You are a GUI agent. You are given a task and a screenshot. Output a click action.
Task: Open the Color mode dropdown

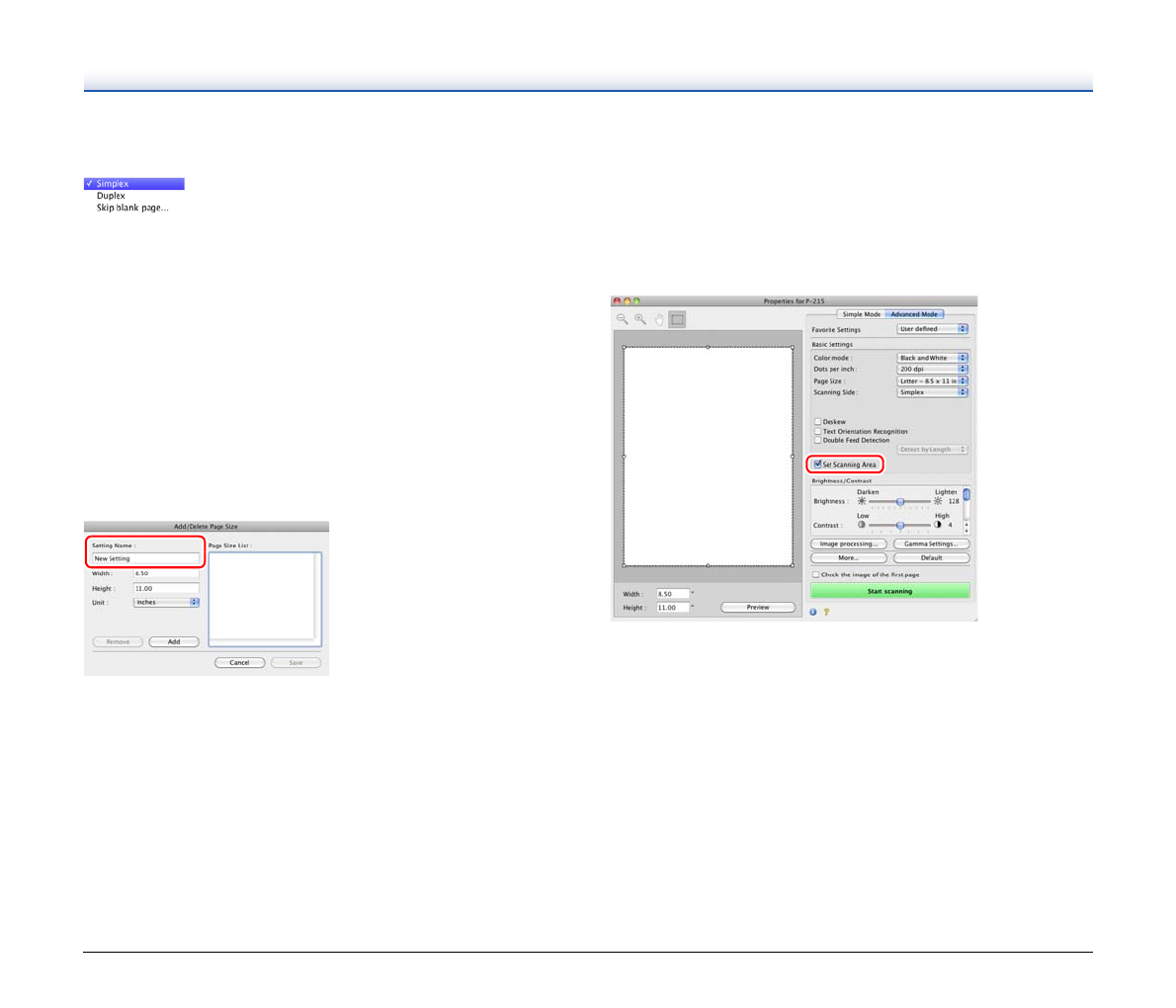click(932, 358)
